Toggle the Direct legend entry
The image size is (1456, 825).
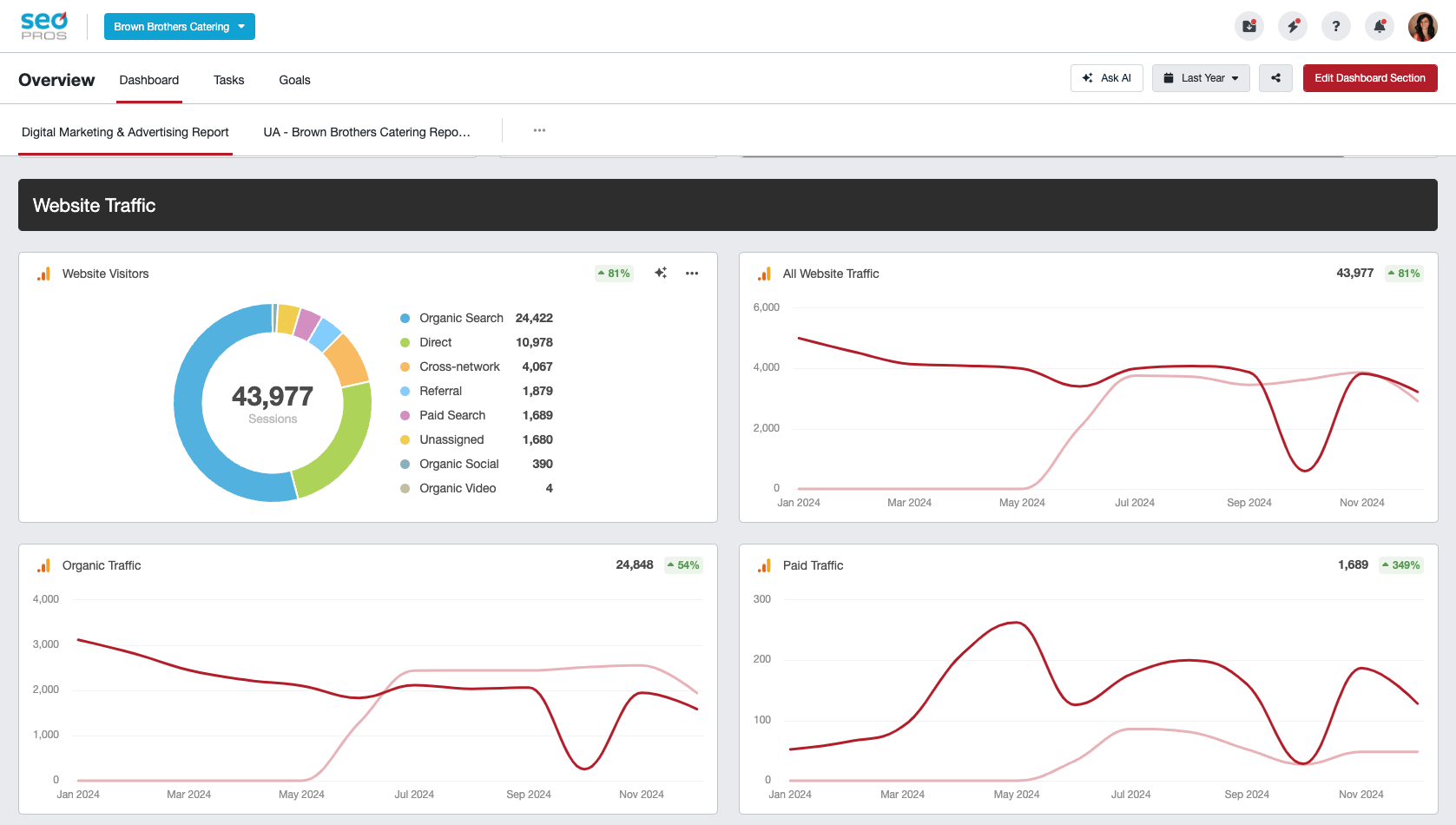(x=435, y=342)
